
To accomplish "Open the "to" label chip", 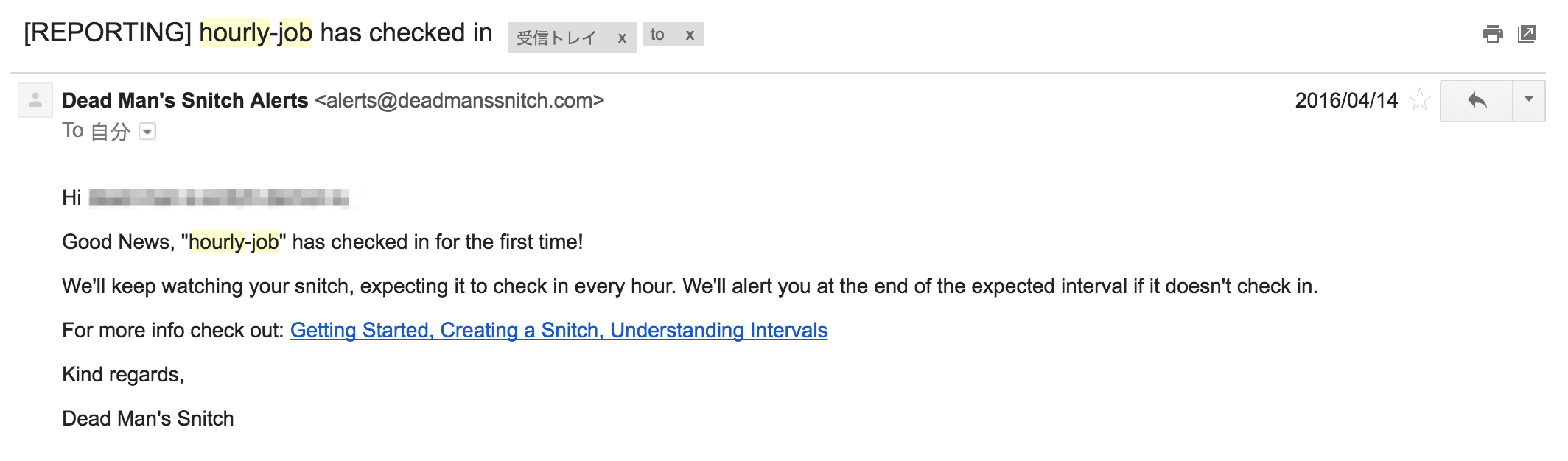I will 657,35.
